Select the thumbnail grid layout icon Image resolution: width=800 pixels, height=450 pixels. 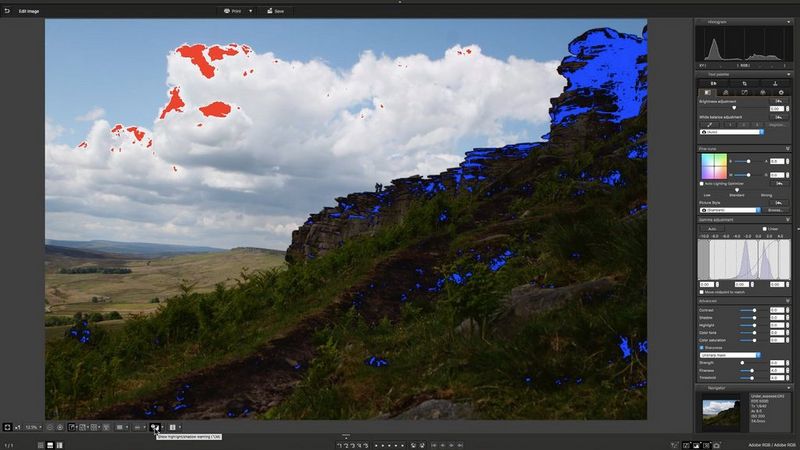point(40,445)
